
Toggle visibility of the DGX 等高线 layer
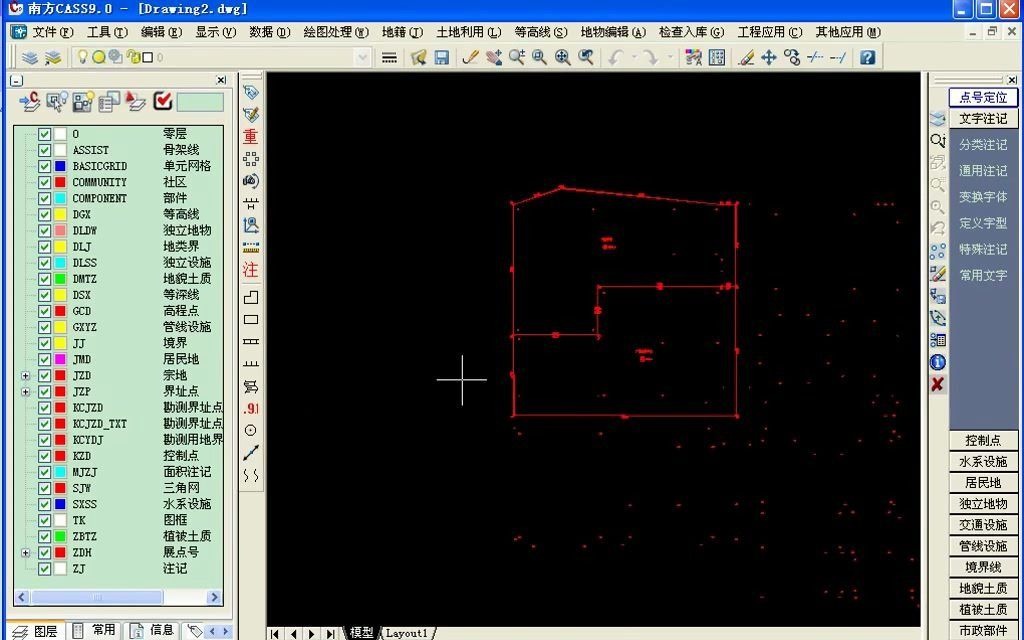tap(45, 214)
